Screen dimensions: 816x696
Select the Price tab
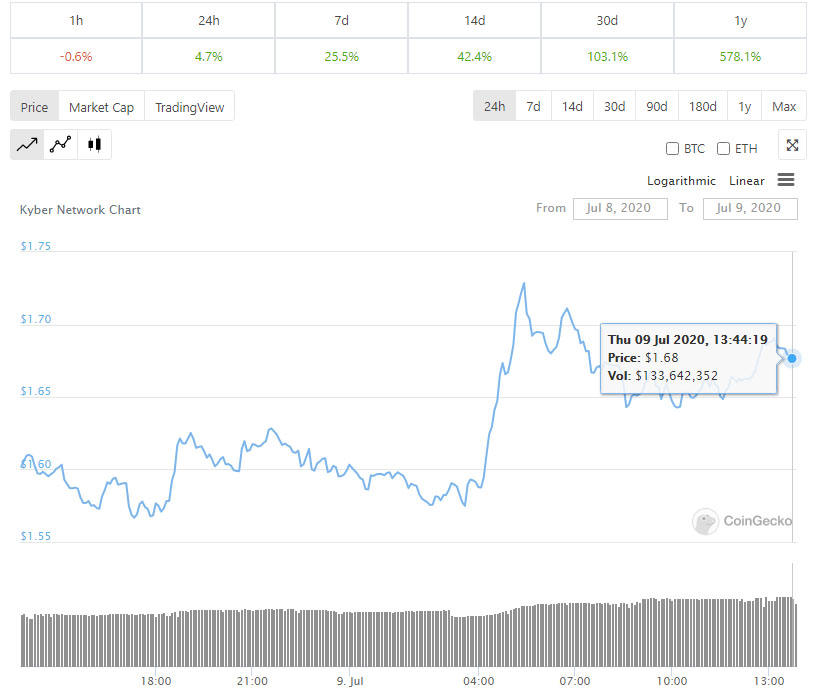click(34, 107)
